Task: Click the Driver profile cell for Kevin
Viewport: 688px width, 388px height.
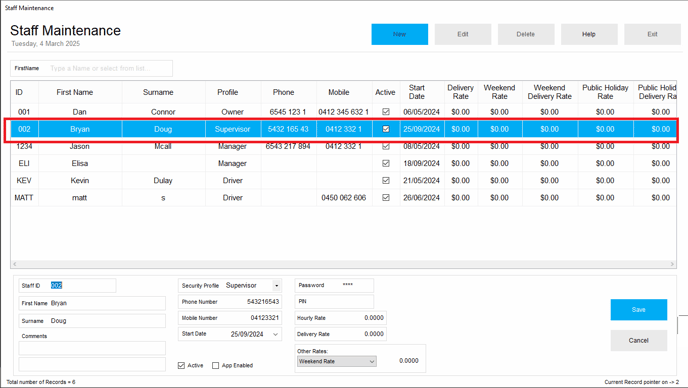Action: (x=233, y=180)
